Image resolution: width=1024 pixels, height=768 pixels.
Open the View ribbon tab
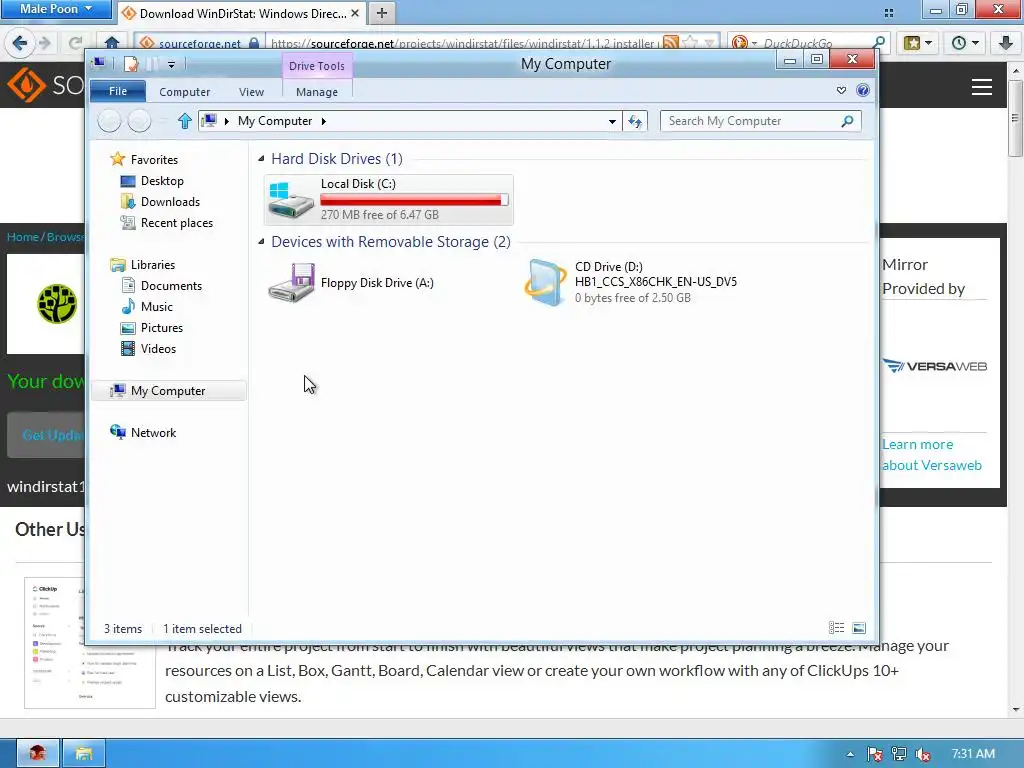click(x=251, y=92)
